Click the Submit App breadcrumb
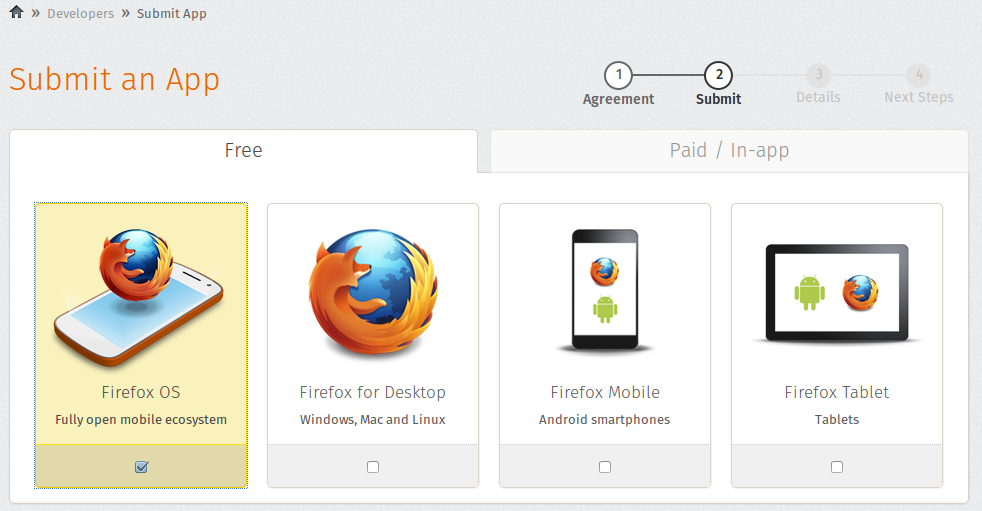 (x=172, y=13)
